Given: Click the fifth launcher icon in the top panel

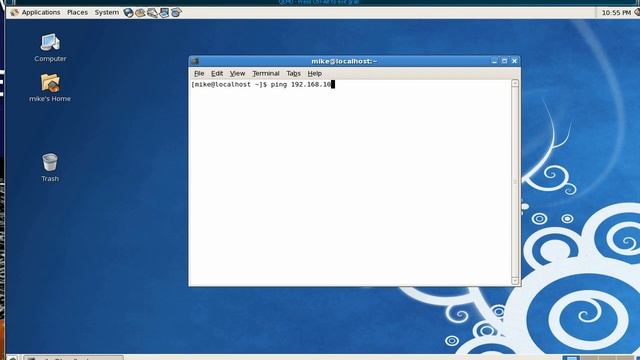Looking at the screenshot, I should pos(176,13).
